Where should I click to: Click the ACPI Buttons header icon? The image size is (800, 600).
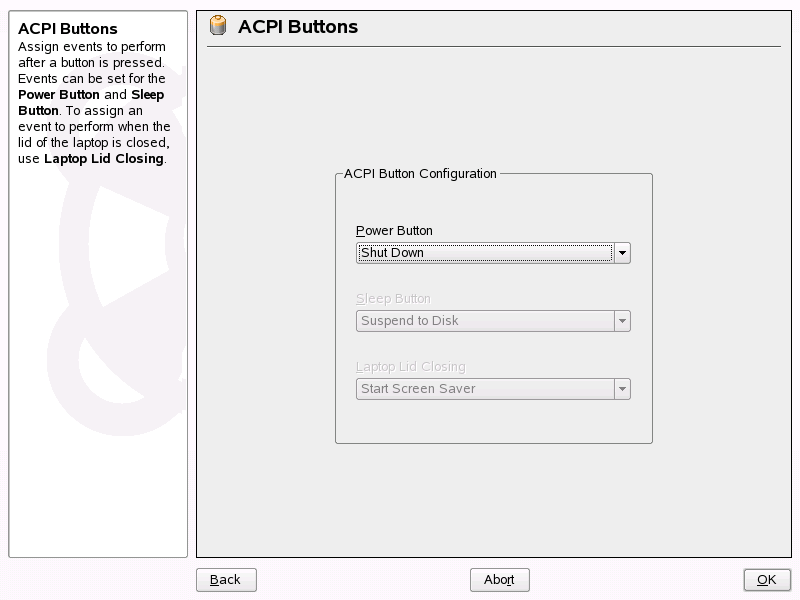(217, 26)
